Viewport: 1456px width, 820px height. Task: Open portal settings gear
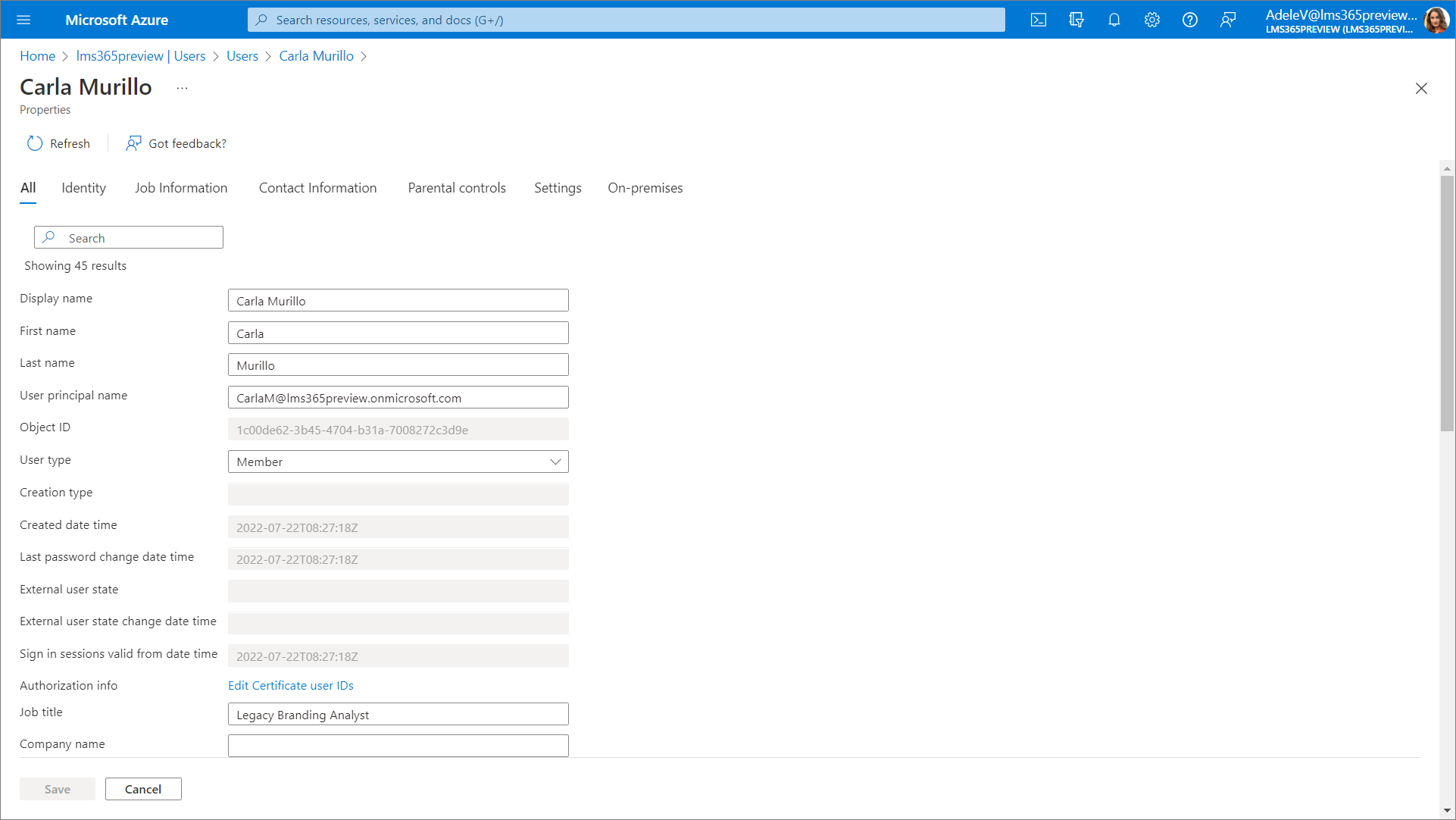(x=1152, y=20)
